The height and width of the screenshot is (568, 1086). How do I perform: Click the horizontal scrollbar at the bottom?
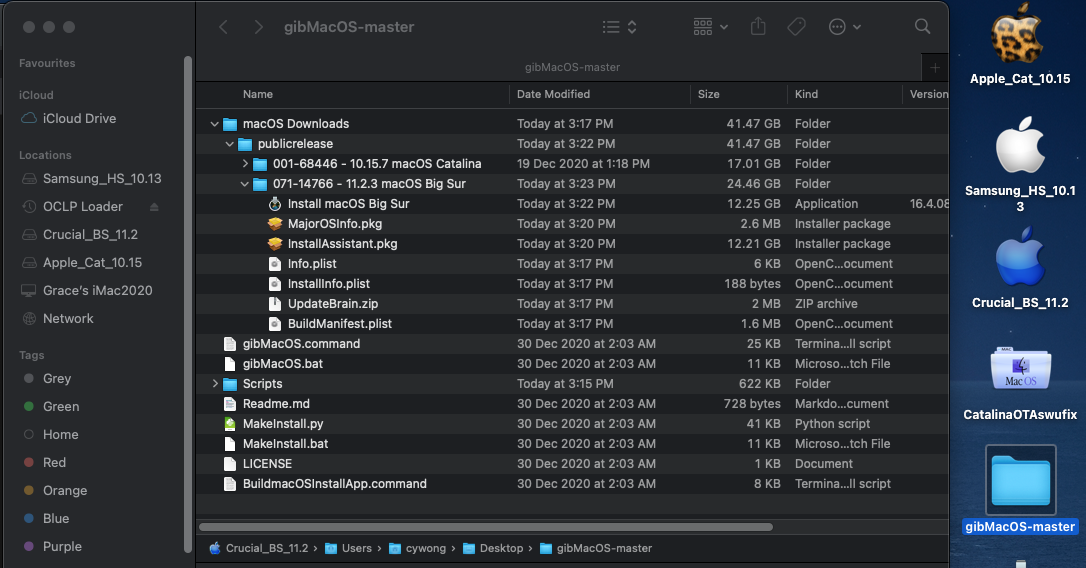[x=485, y=527]
